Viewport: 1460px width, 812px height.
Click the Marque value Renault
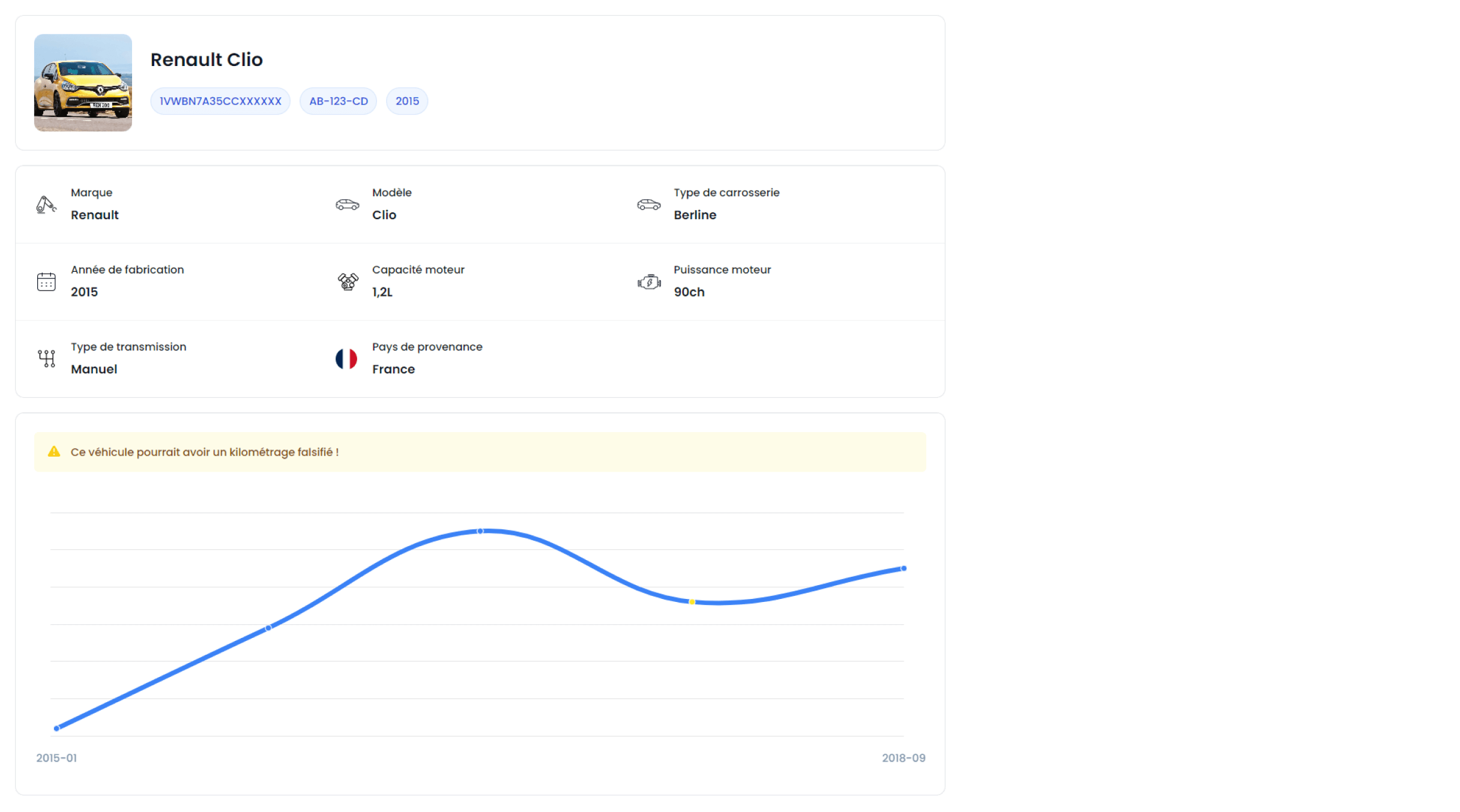click(x=95, y=215)
